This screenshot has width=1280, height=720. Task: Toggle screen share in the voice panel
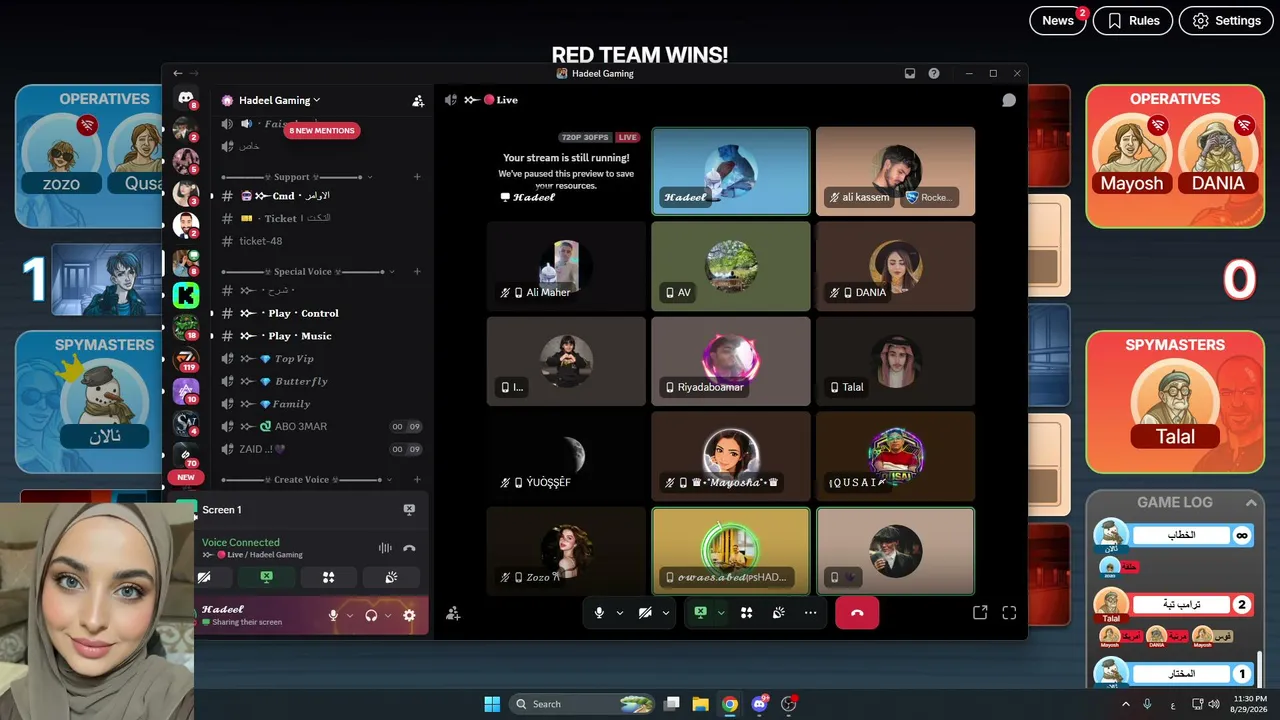coord(266,577)
